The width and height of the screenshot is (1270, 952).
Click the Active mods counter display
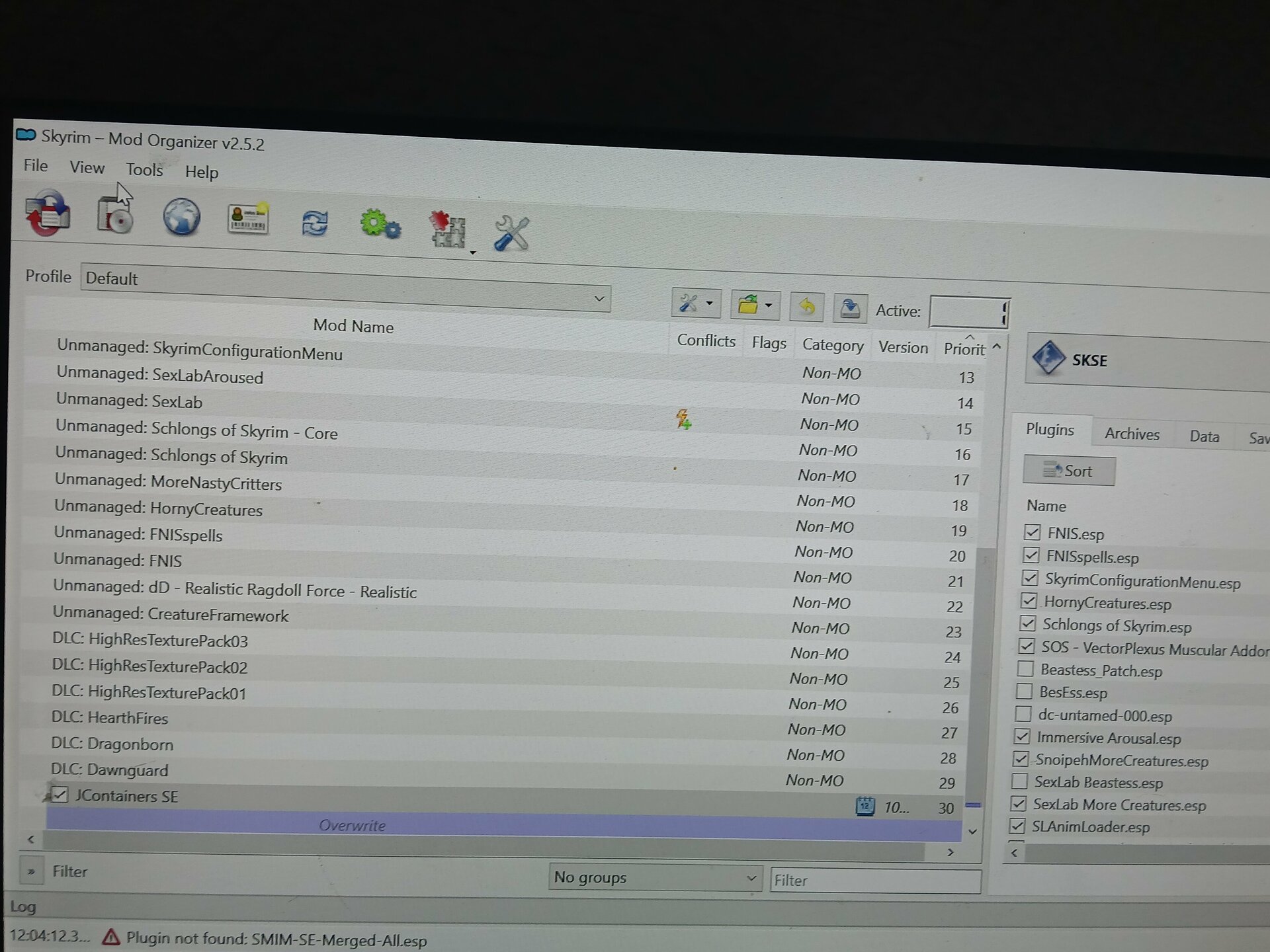(x=969, y=312)
